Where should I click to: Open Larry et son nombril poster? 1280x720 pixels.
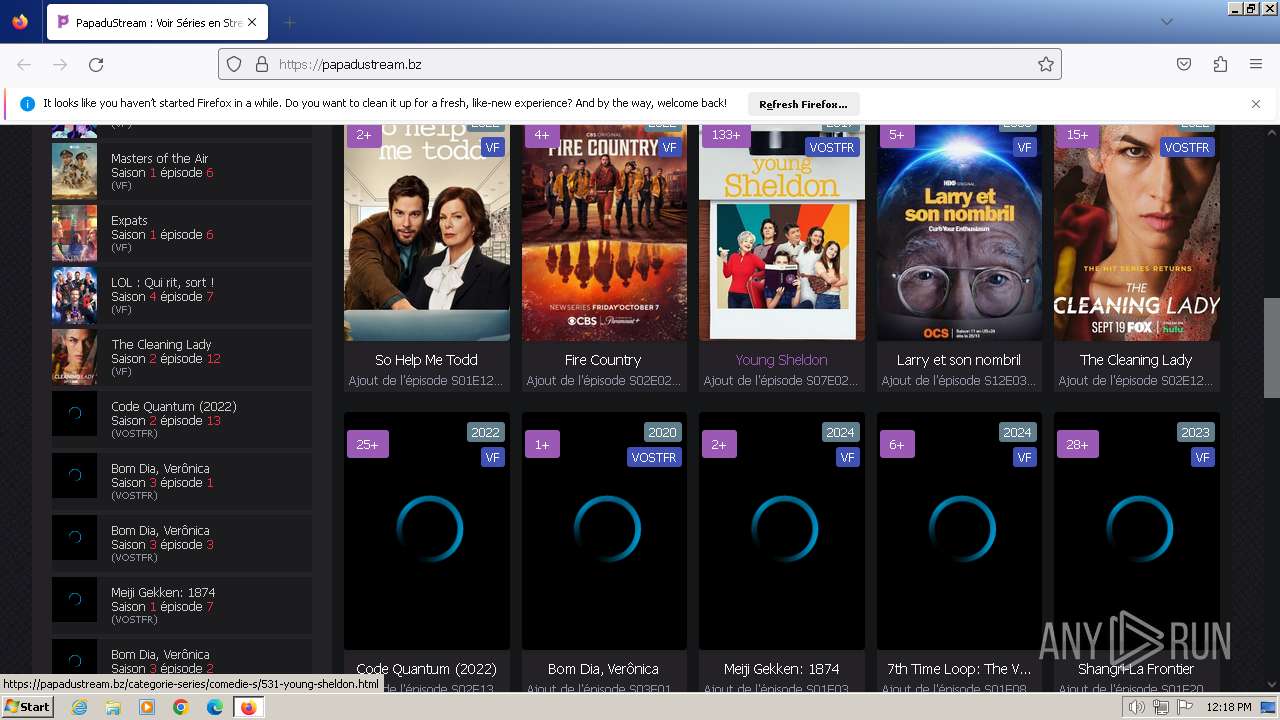[x=959, y=232]
